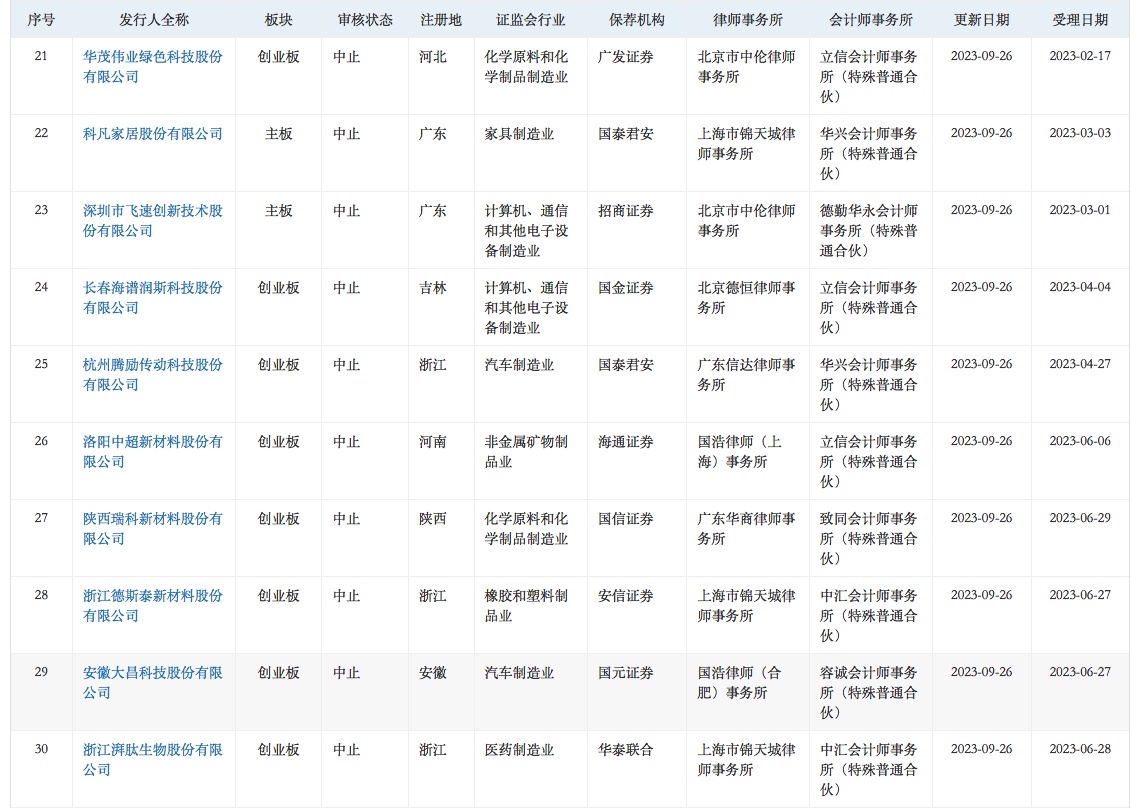Viewport: 1138px width, 812px height.
Task: Click the 注册地 column header
Action: tap(441, 20)
